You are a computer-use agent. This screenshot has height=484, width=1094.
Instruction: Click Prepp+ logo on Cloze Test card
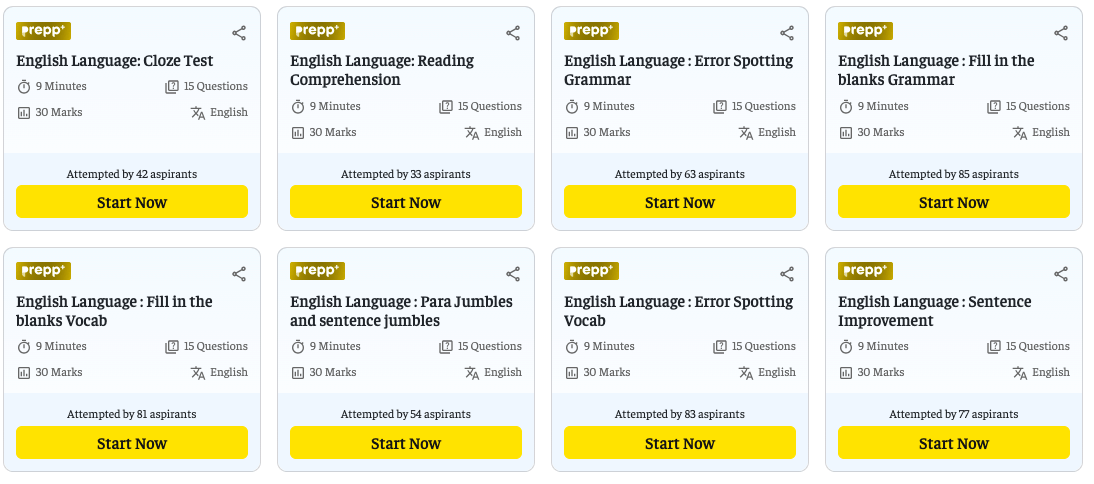[44, 31]
